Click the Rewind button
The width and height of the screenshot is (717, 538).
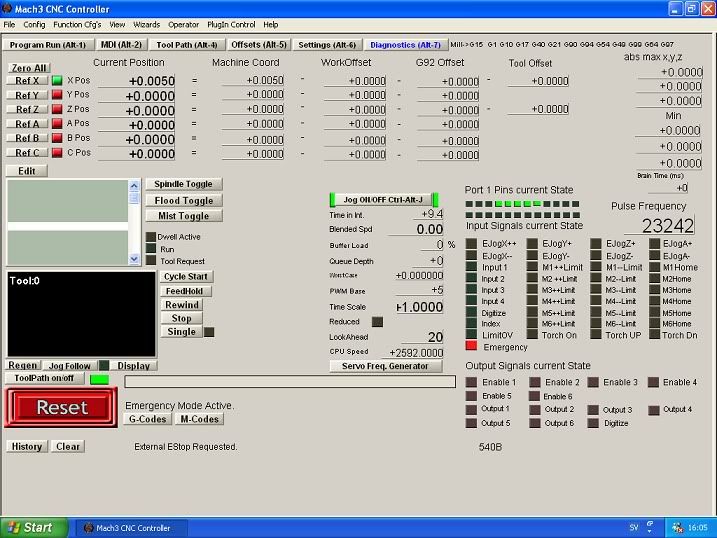click(x=182, y=305)
